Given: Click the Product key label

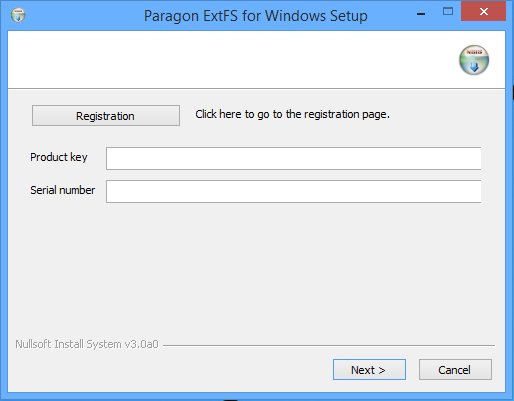Looking at the screenshot, I should [x=59, y=157].
